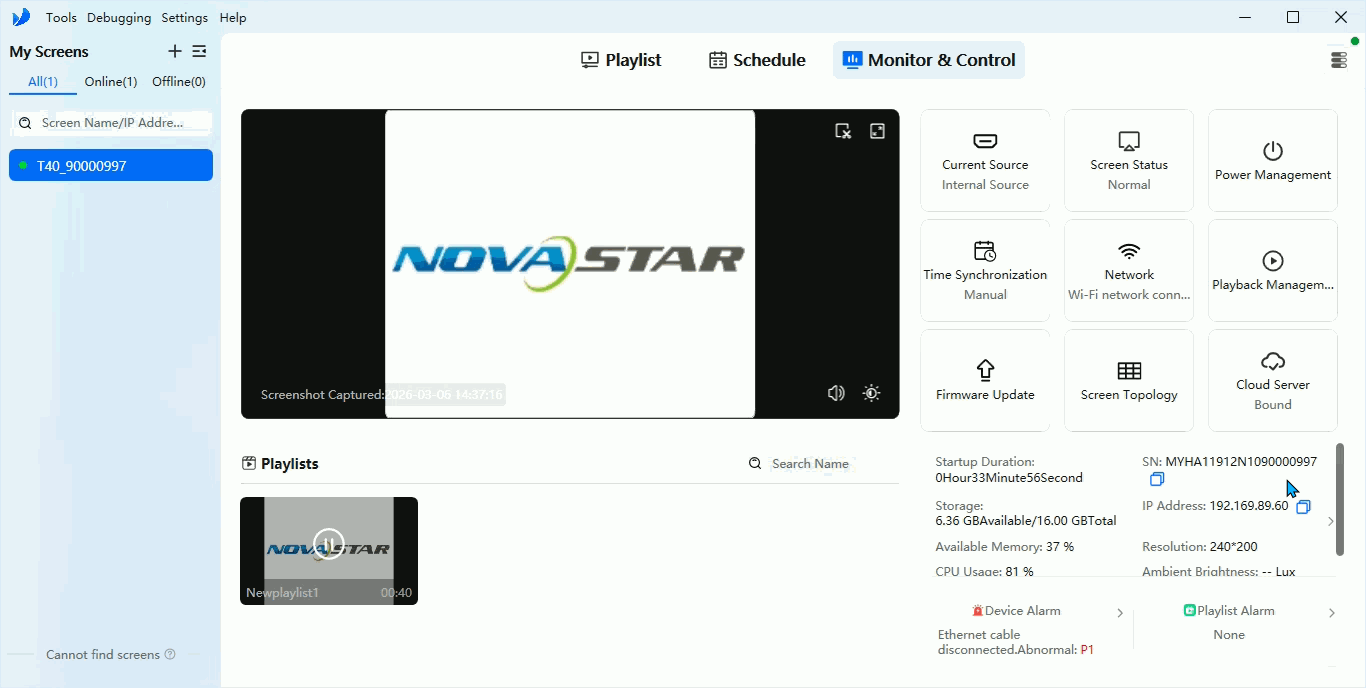Screen dimensions: 1366x688
Task: Switch to the Playlist tab
Action: 621,60
